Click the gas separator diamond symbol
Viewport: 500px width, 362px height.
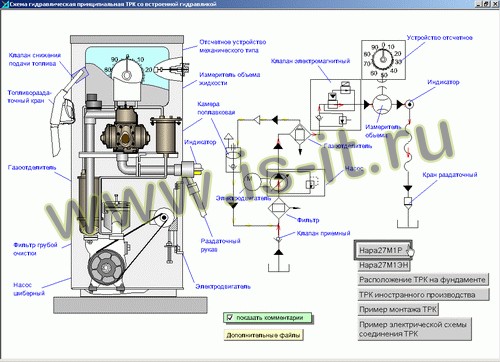tap(300, 134)
